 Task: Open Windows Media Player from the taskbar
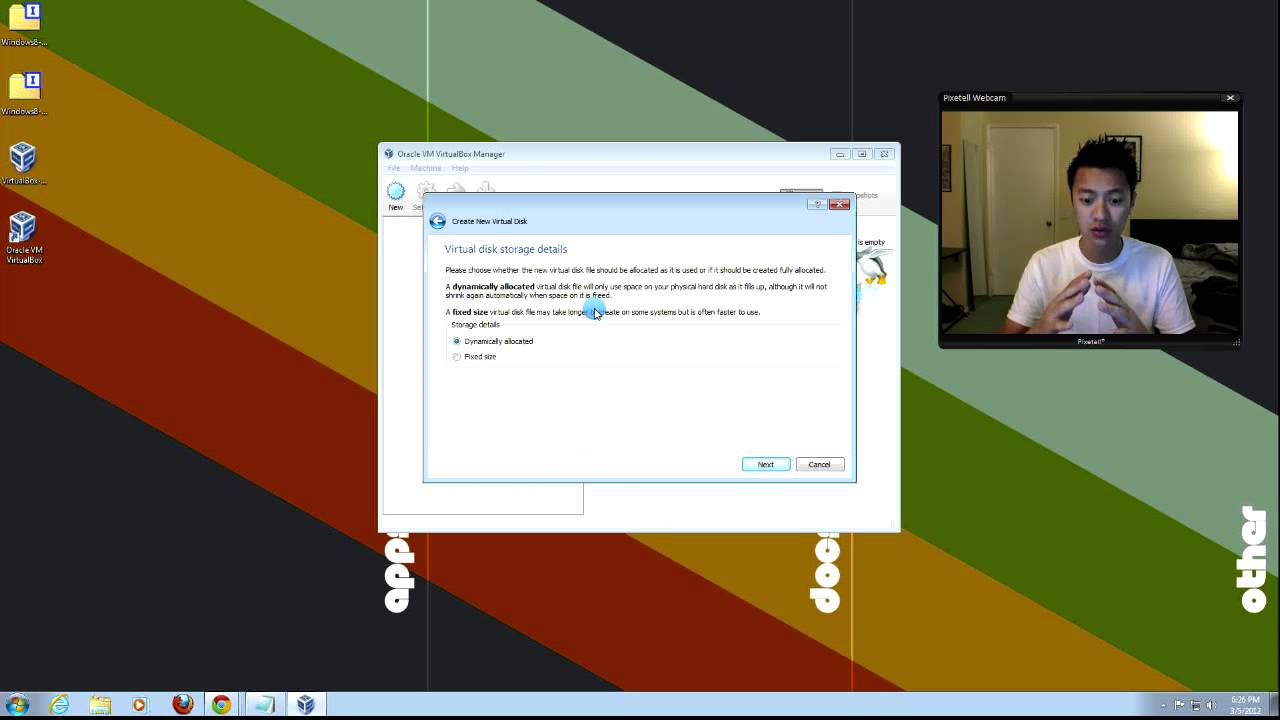tap(139, 705)
